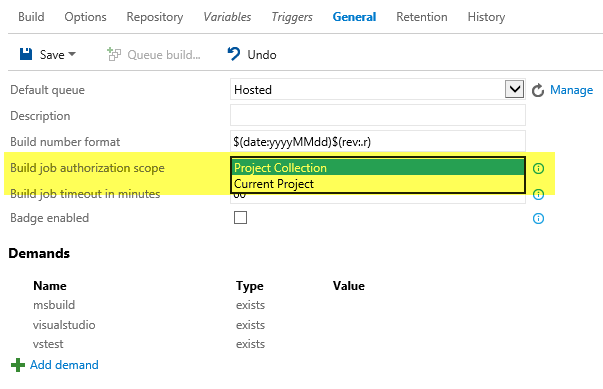Show info for Badge enabled
The height and width of the screenshot is (389, 603).
538,218
